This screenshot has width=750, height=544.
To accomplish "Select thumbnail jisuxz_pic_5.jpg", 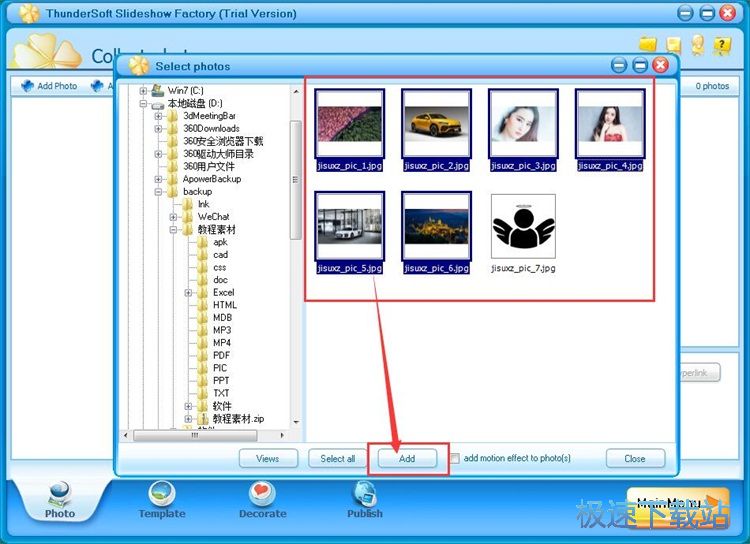I will pos(349,233).
